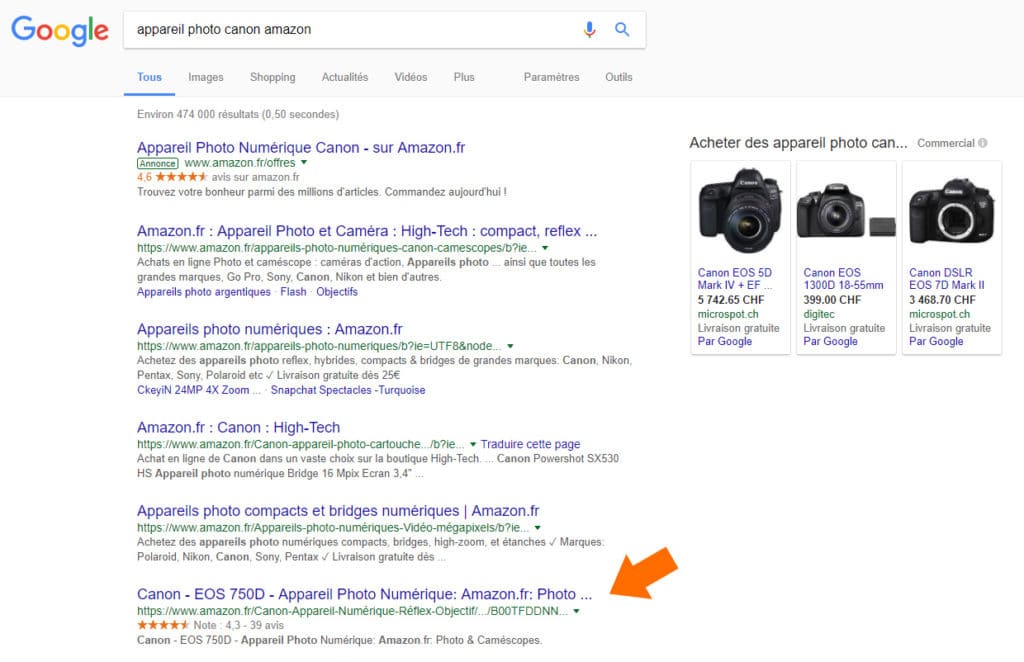
Task: Open the Objectifs sitelink
Action: [x=337, y=292]
